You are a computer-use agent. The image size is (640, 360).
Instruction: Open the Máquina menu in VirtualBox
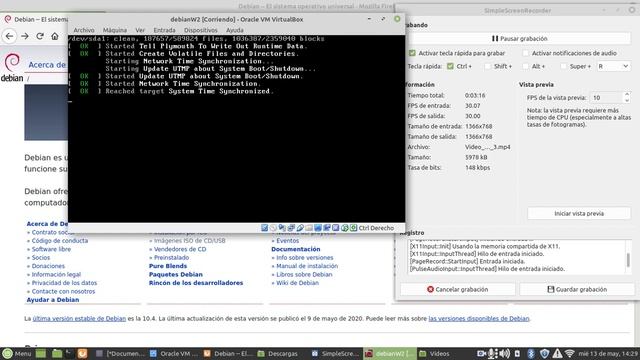[115, 30]
